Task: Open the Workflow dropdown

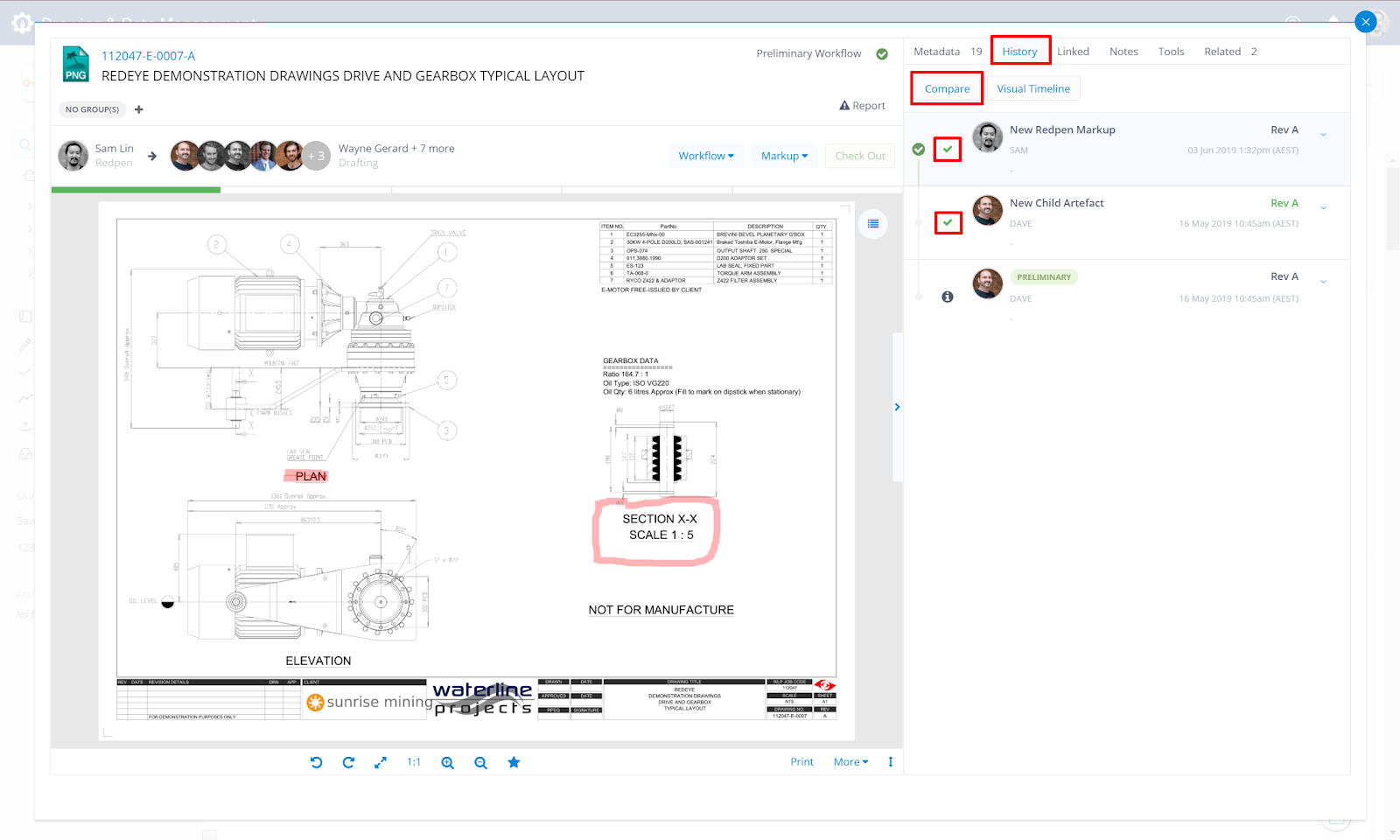Action: coord(705,156)
